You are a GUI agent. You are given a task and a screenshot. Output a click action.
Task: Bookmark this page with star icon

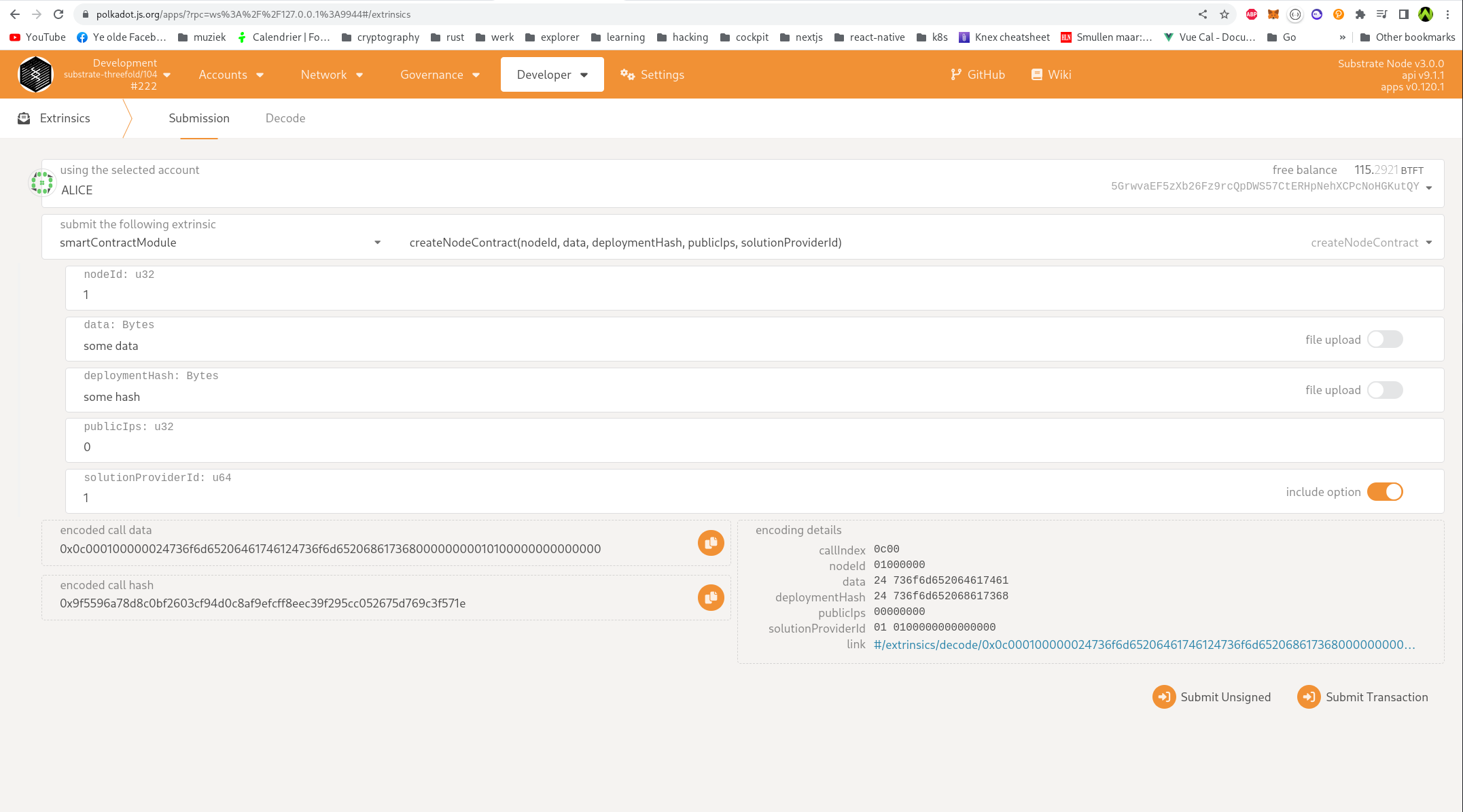pyautogui.click(x=1224, y=14)
